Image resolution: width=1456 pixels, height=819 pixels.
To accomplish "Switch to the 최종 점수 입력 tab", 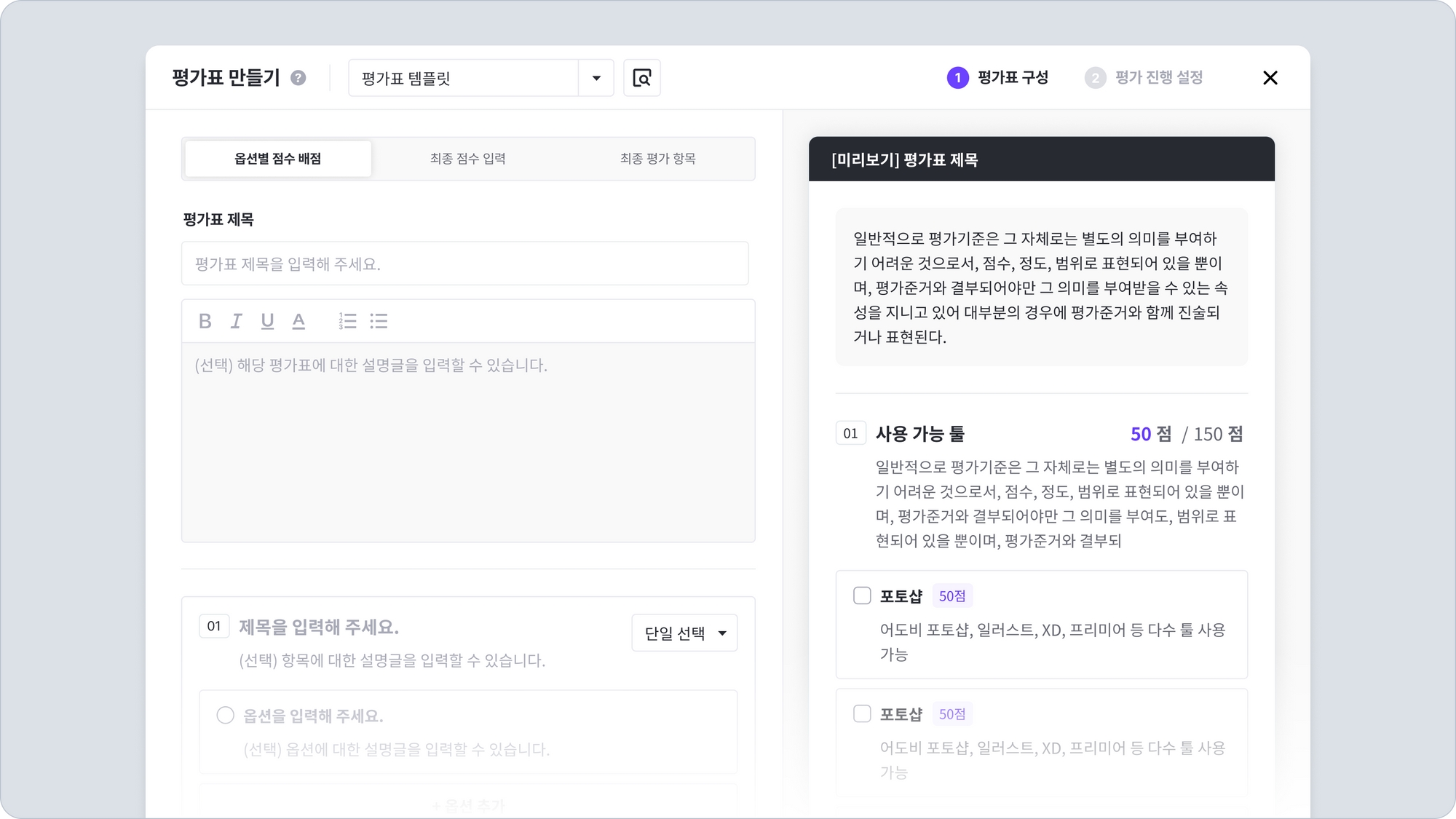I will coord(467,159).
